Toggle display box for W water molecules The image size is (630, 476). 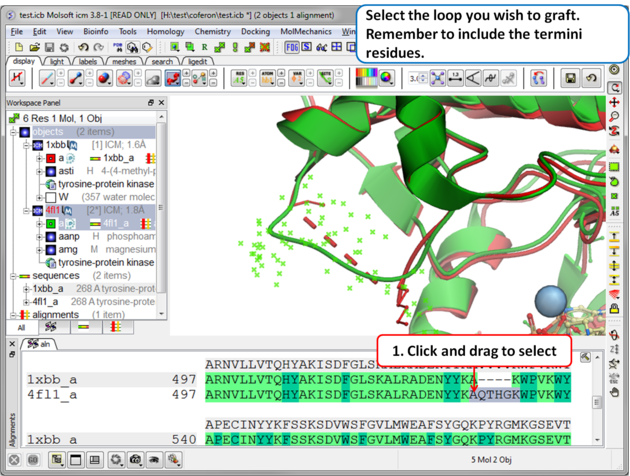(51, 198)
